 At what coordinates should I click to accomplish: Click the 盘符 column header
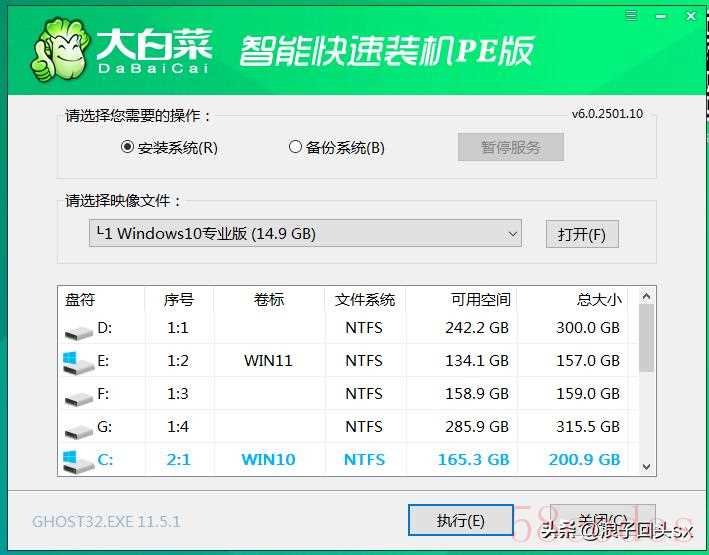click(80, 300)
